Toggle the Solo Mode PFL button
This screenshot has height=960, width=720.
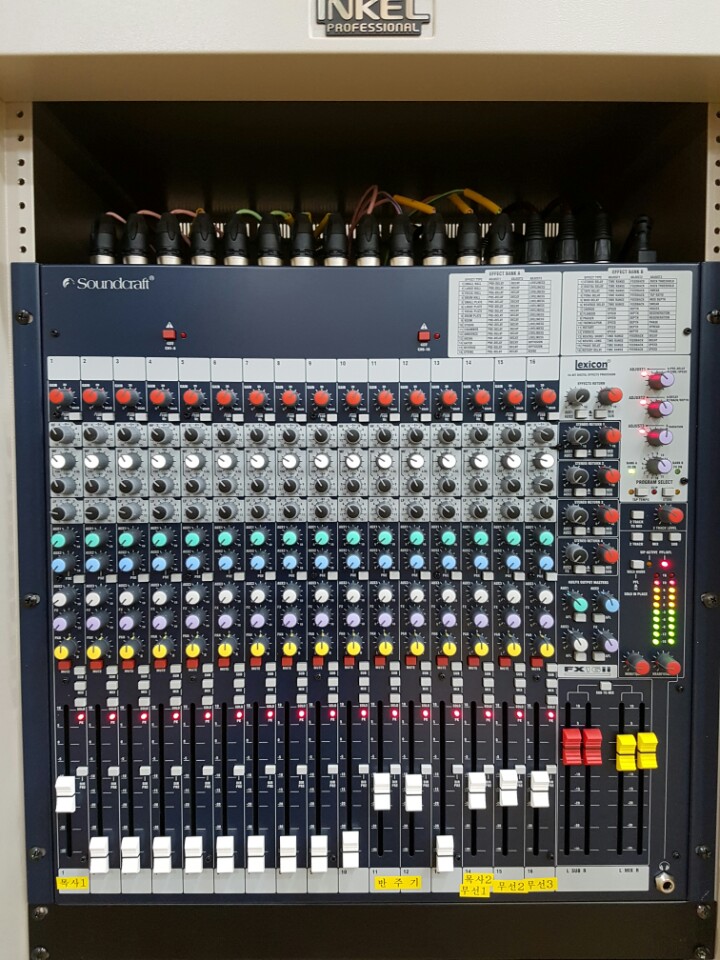tap(637, 564)
